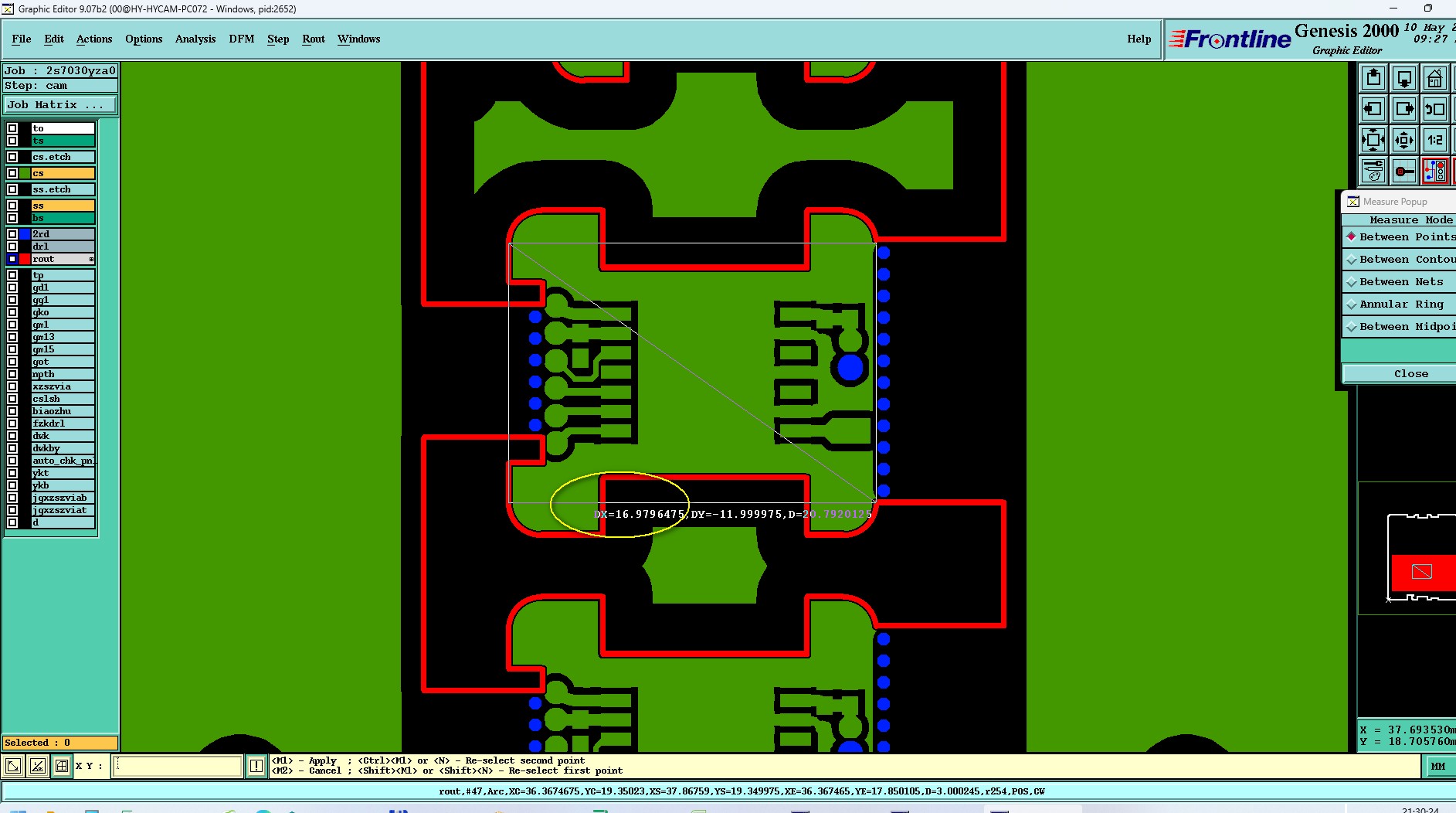Click the 1:2 zoom scale icon

coord(1435,140)
